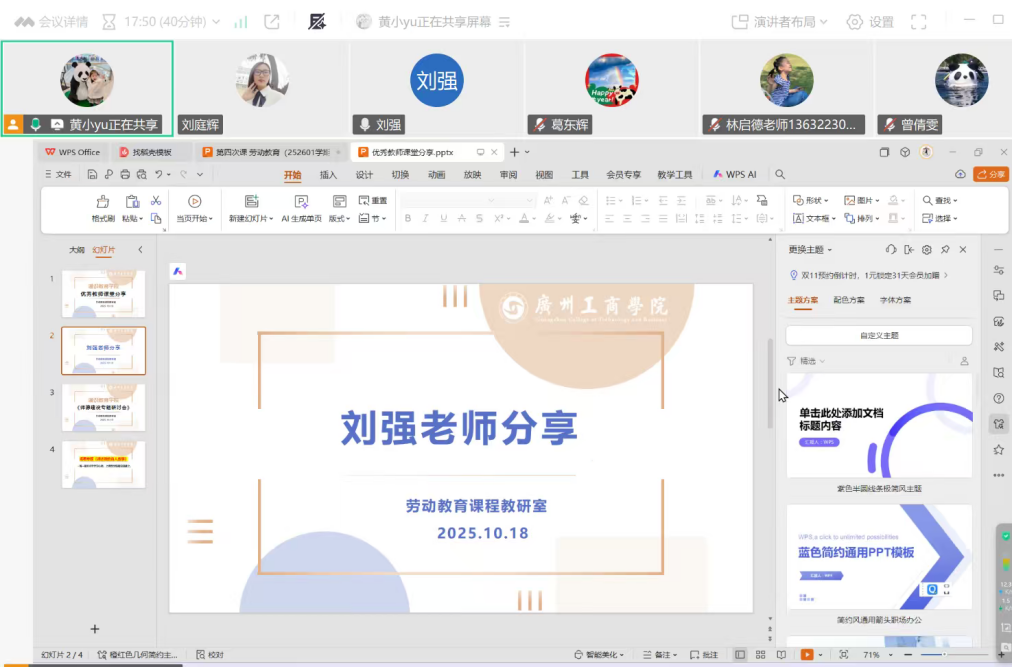Click the 校对 proofreading icon in status bar
The height and width of the screenshot is (667, 1012).
(x=210, y=655)
